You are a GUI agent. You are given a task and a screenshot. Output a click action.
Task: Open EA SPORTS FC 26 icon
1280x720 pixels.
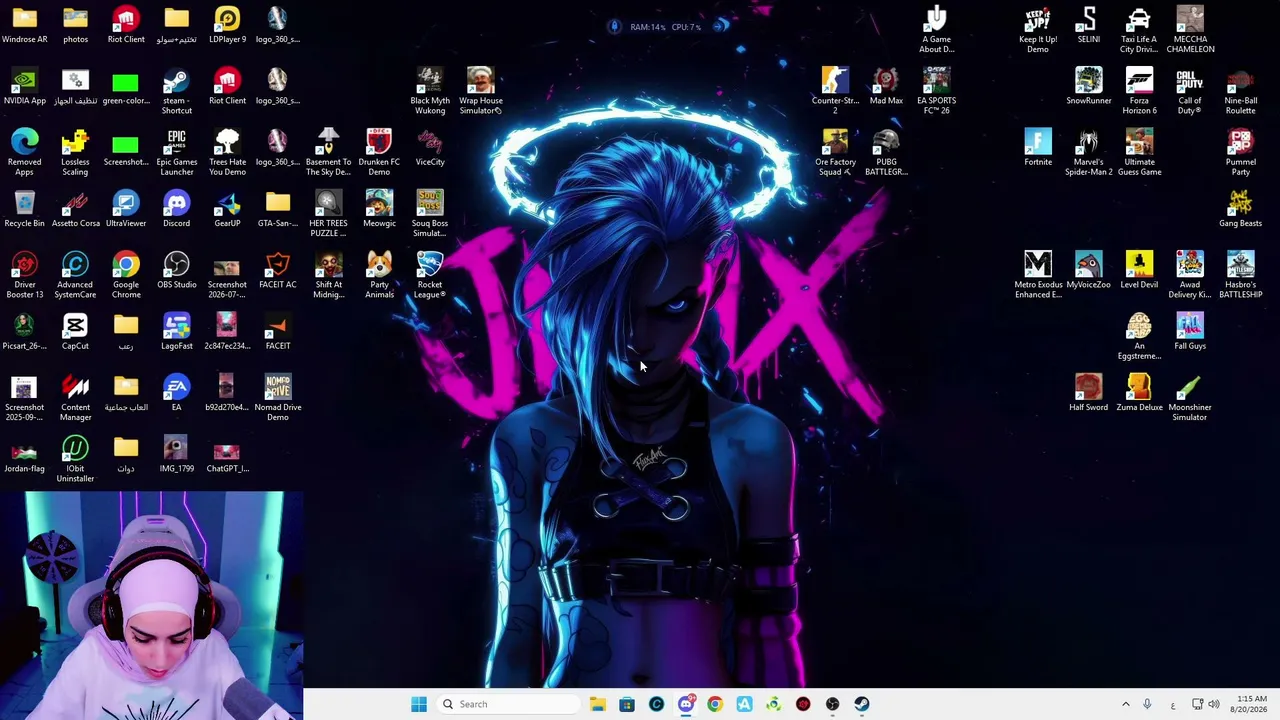(937, 92)
